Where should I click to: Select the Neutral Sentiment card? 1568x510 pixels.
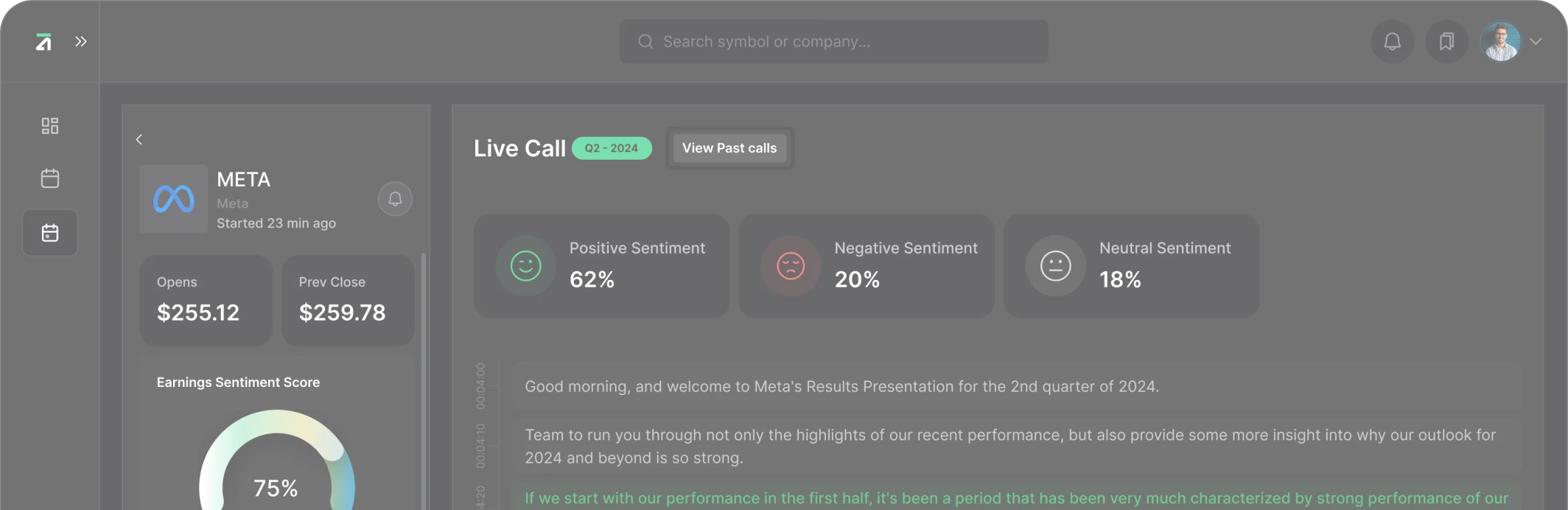coord(1131,266)
